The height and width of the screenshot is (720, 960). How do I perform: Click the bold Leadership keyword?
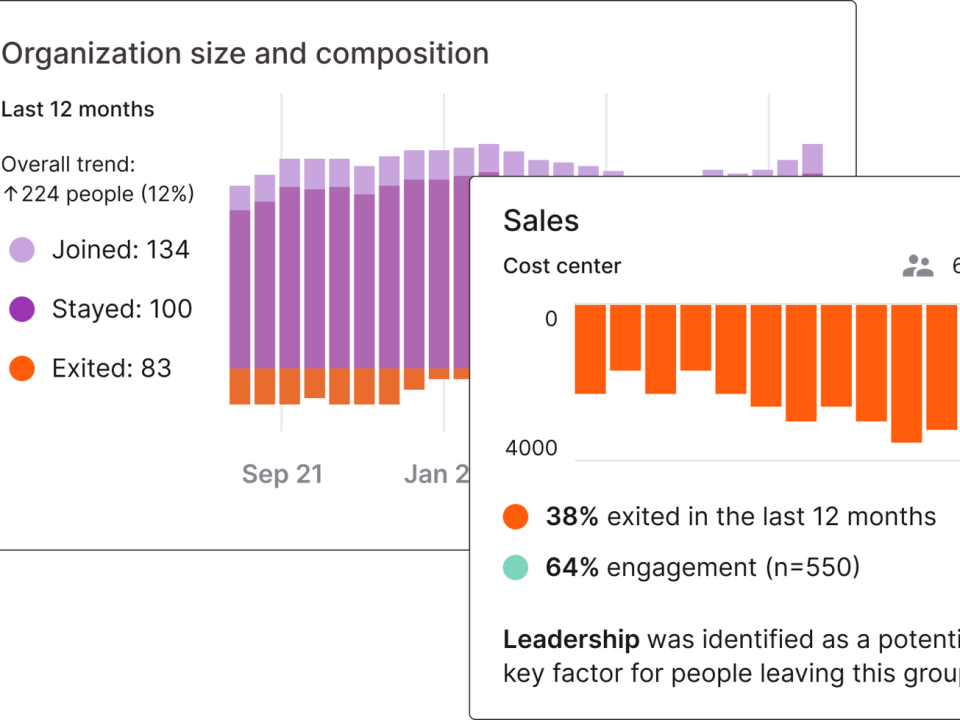(571, 640)
